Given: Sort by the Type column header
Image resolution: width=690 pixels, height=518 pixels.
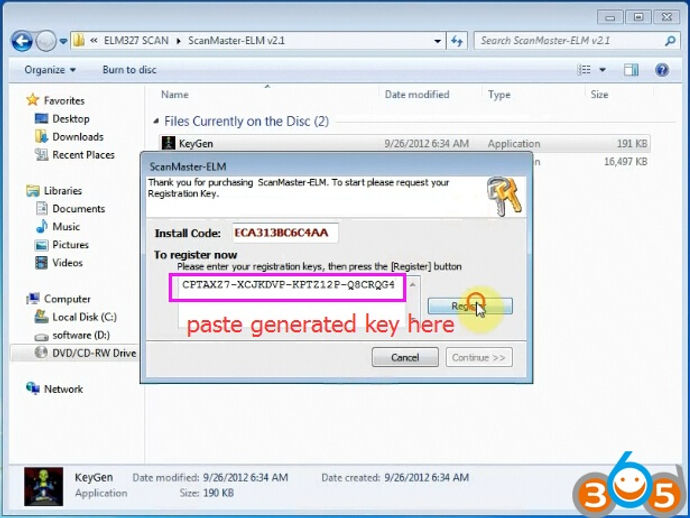Looking at the screenshot, I should click(x=499, y=94).
